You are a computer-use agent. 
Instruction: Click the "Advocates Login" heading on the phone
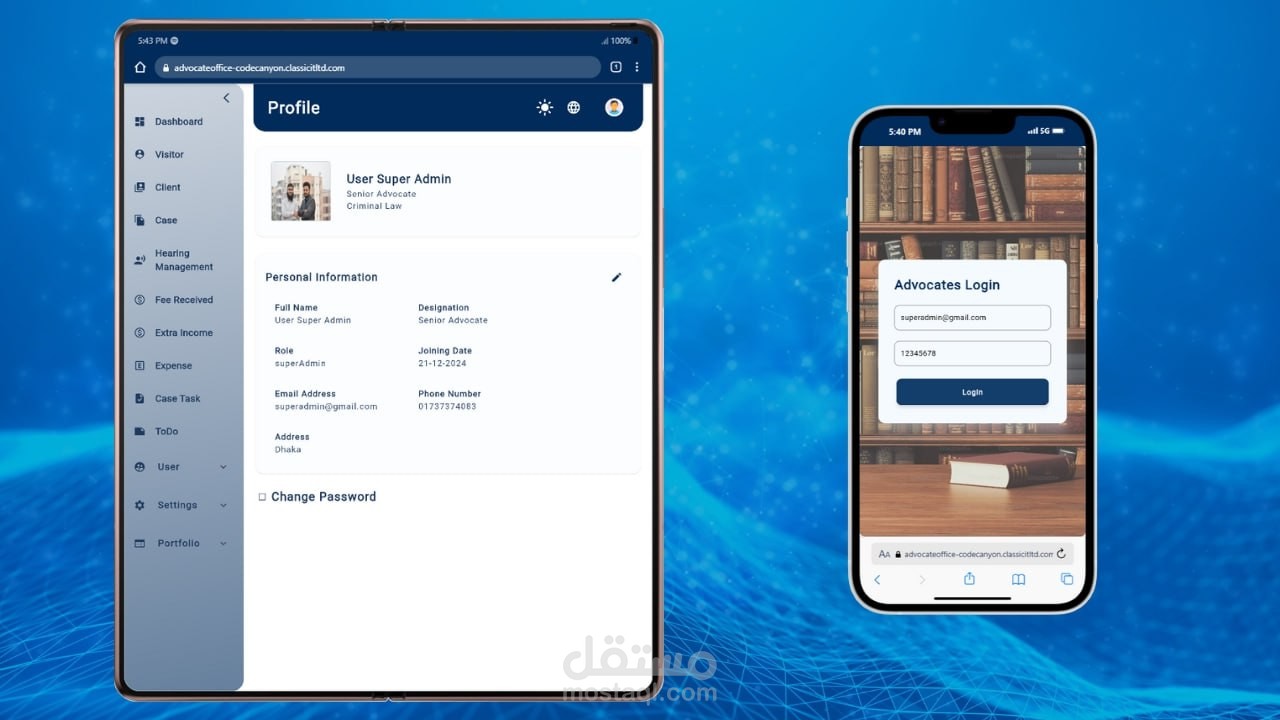pos(947,285)
